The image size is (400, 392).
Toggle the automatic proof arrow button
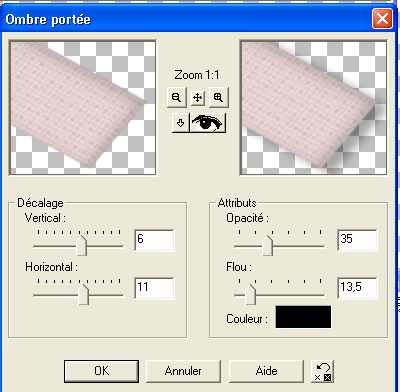pos(180,123)
